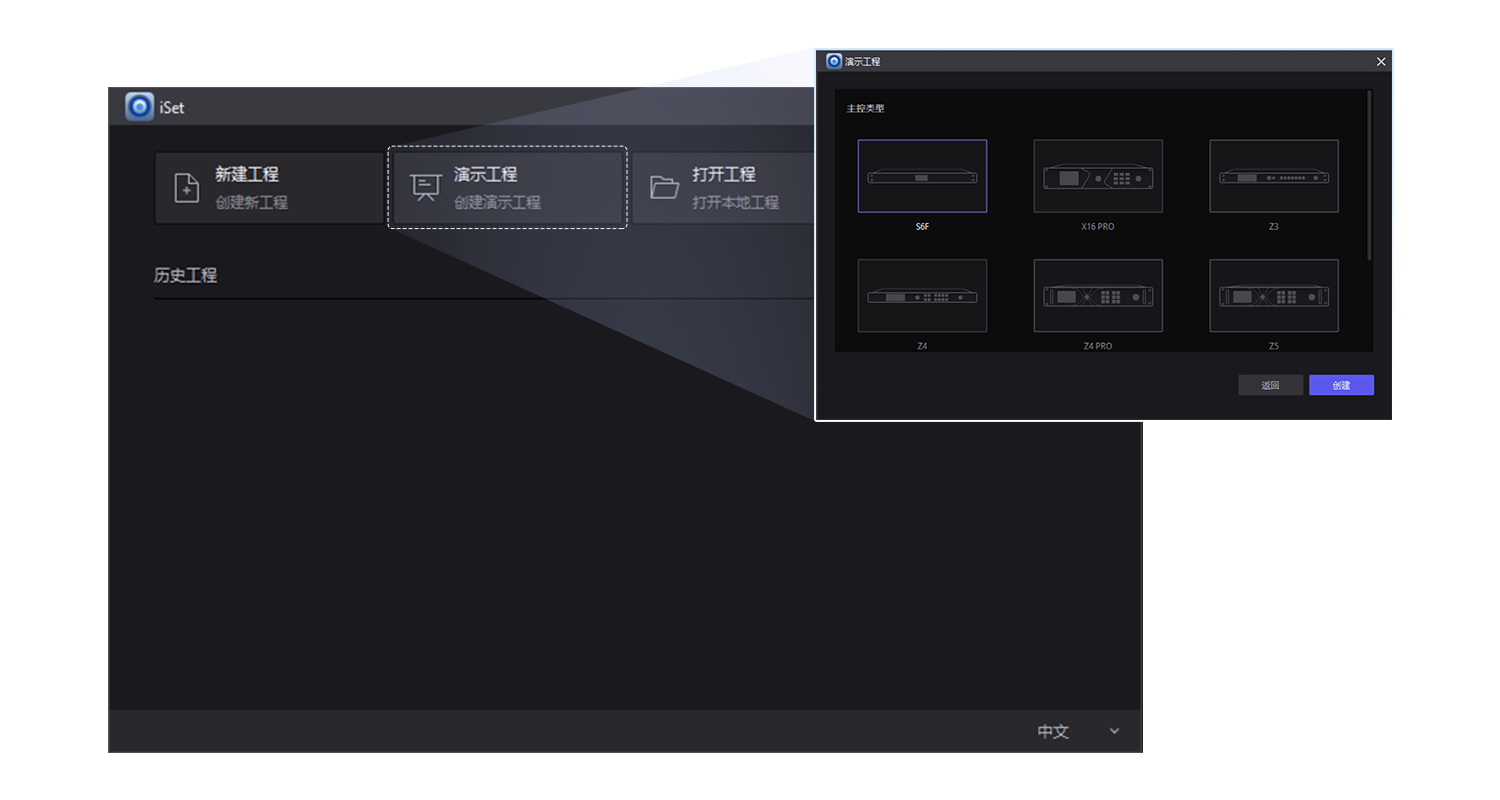Pick the Z3 controller type
This screenshot has width=1500, height=800.
(x=1273, y=176)
